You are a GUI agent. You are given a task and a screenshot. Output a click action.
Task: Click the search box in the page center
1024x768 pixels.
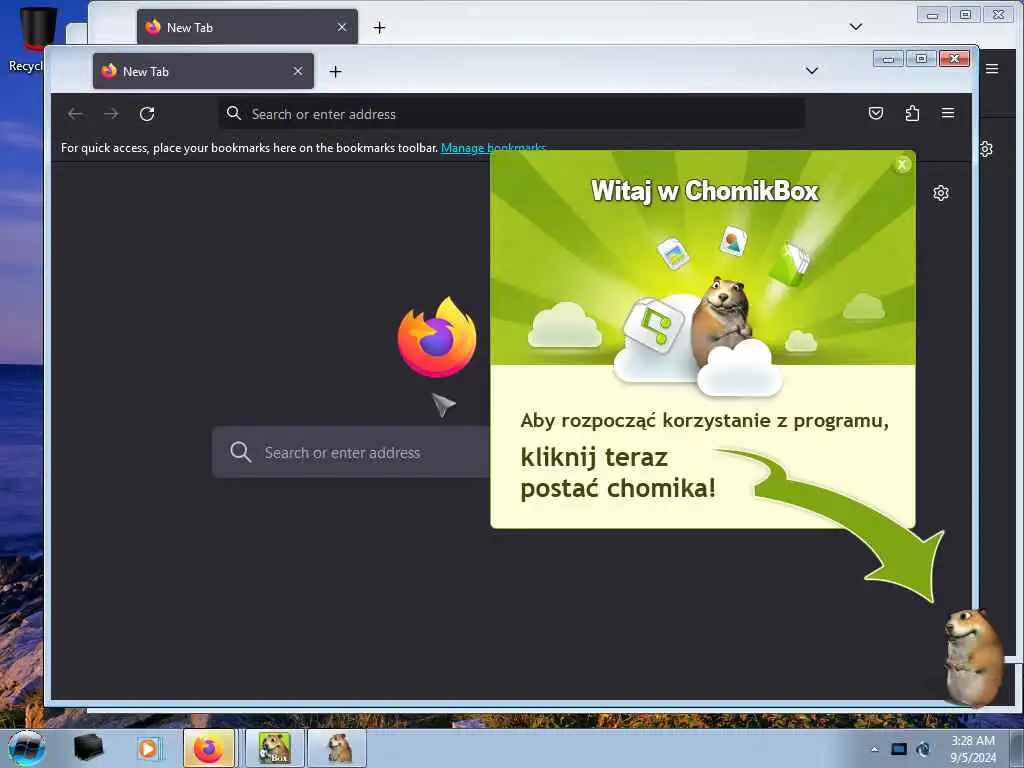coord(351,452)
